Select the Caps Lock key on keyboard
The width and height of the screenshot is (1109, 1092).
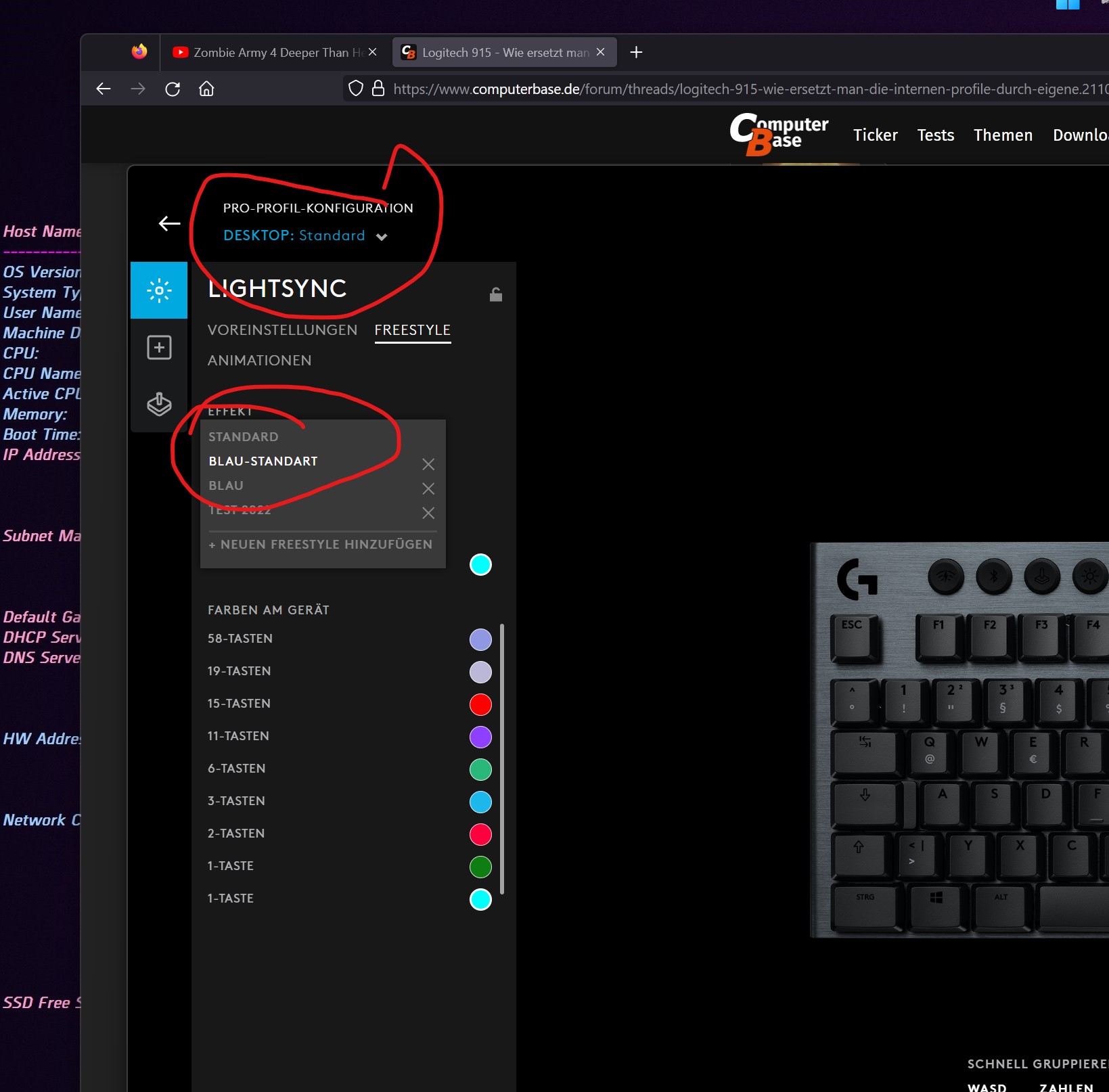[x=869, y=804]
